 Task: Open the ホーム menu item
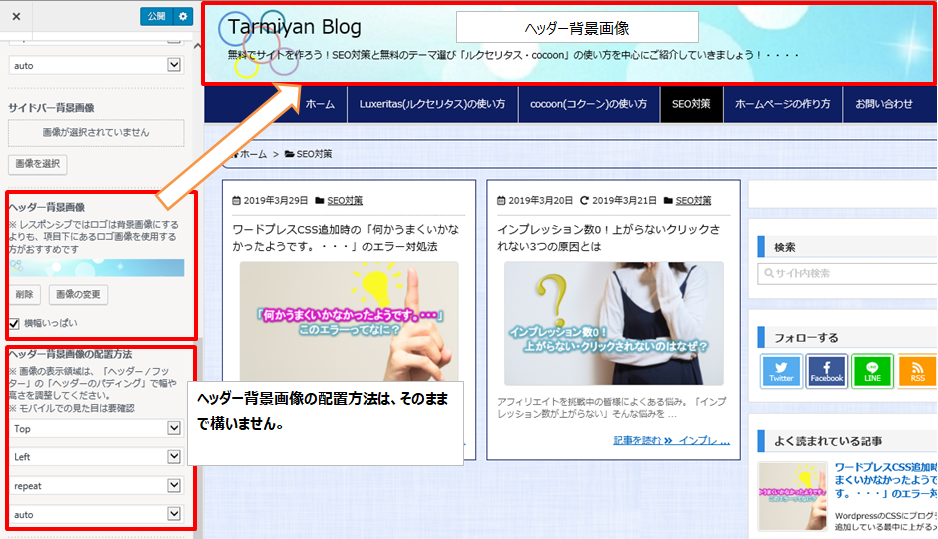320,104
